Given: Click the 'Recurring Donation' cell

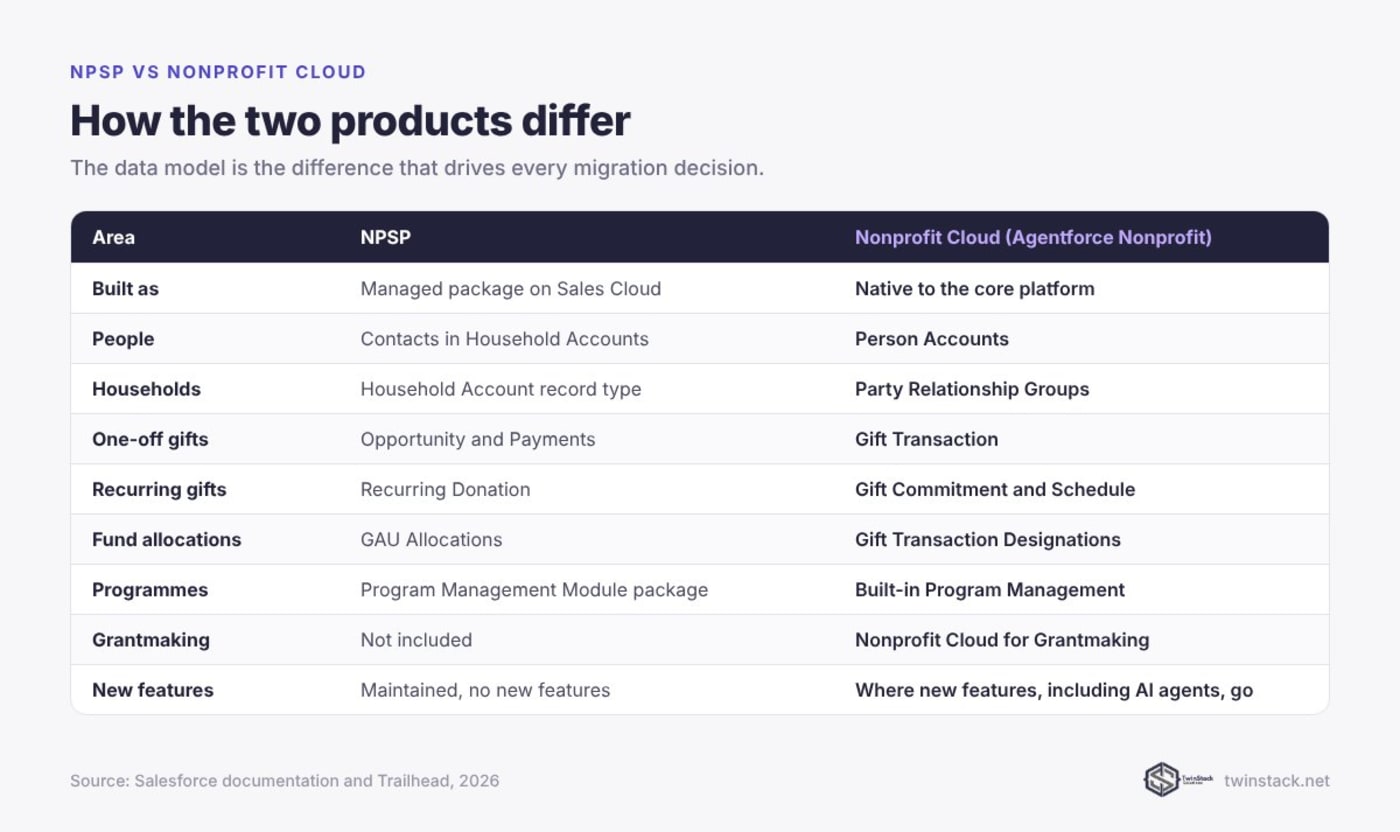Looking at the screenshot, I should coord(445,489).
